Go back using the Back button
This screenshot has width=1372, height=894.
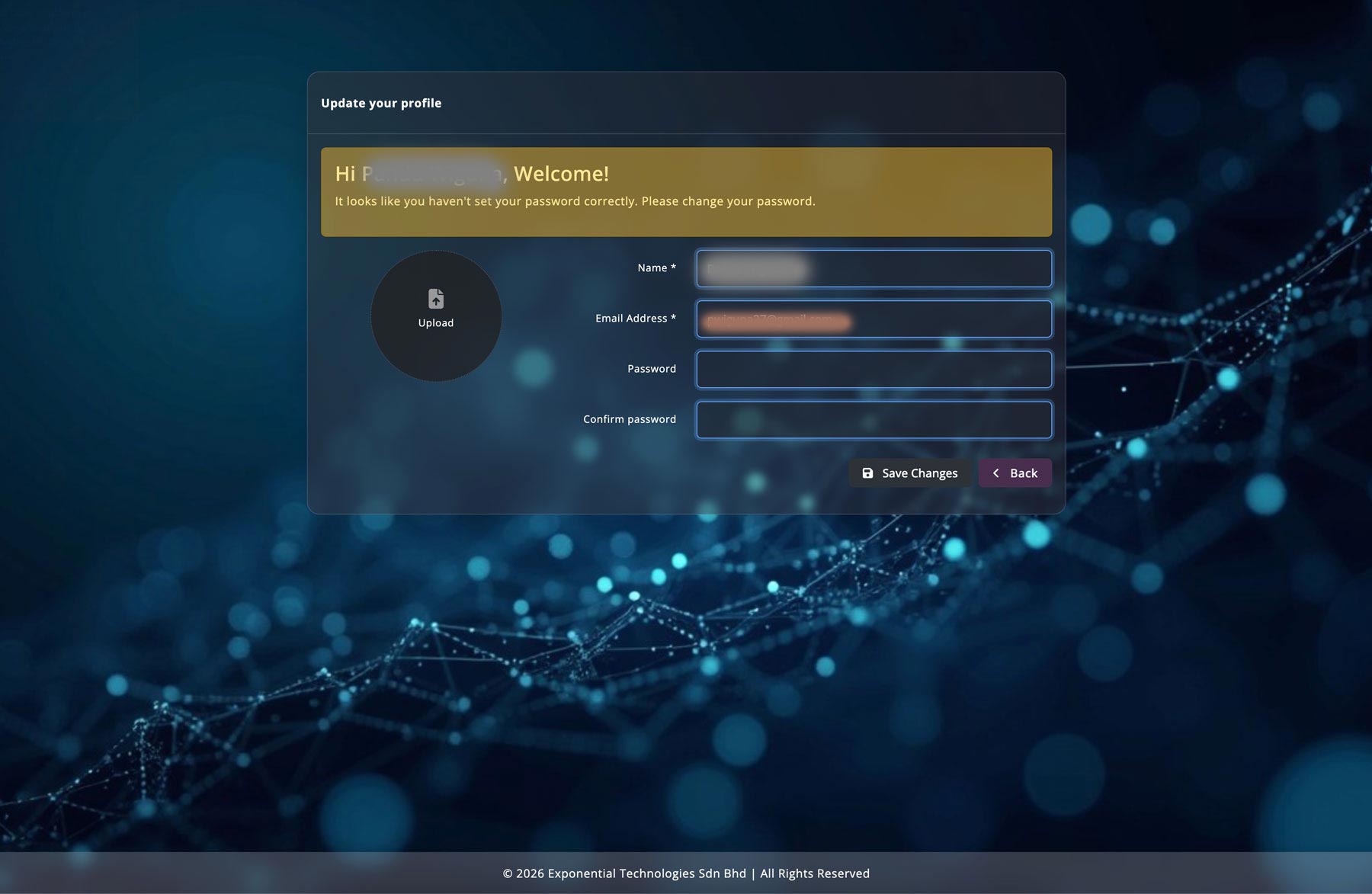click(x=1015, y=473)
